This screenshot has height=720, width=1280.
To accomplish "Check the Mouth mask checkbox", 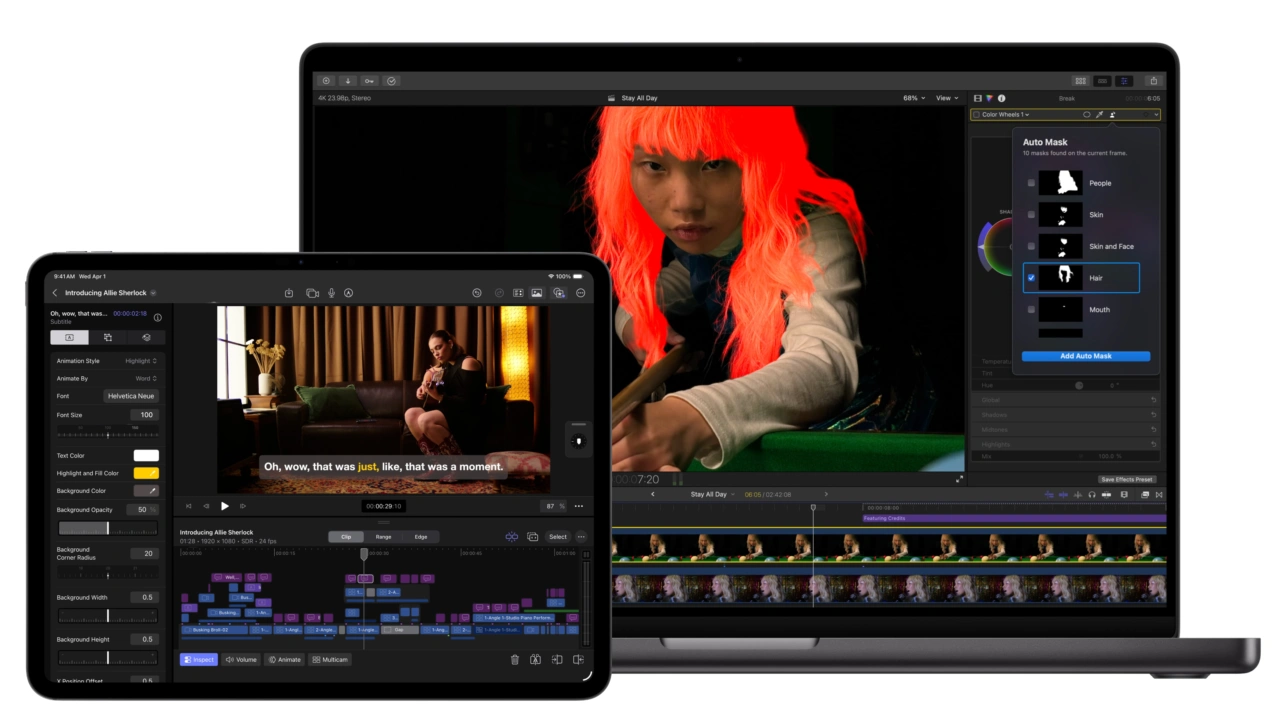I will [x=1031, y=310].
